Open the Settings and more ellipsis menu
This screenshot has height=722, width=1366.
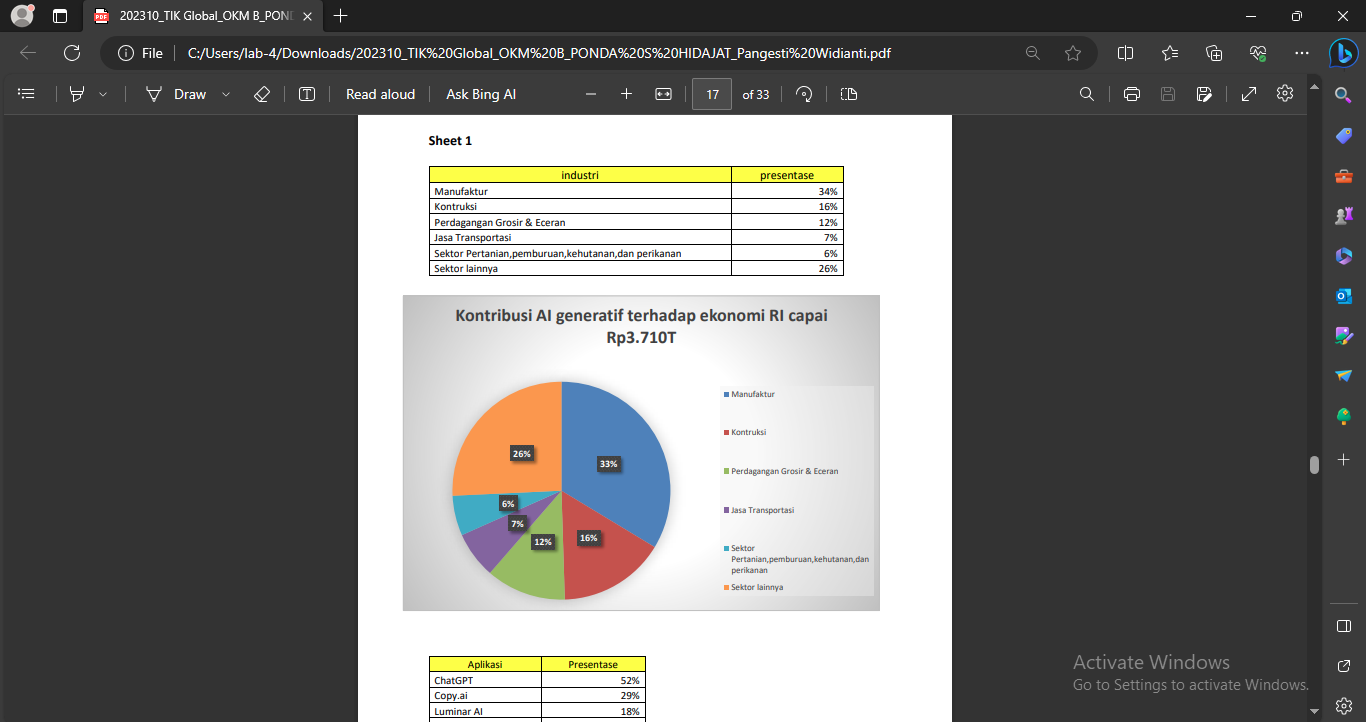[1301, 53]
